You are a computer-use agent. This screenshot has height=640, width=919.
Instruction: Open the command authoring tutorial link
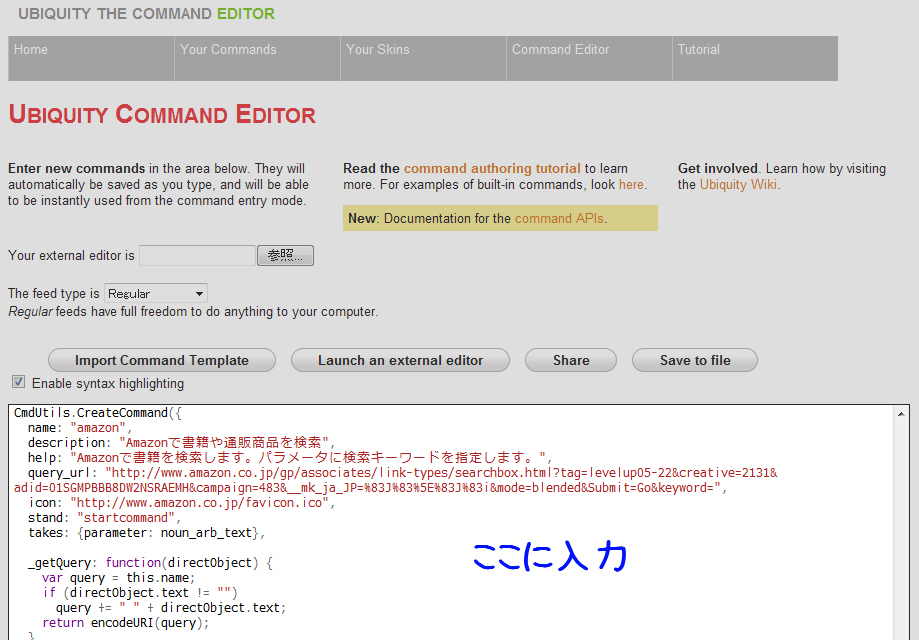[492, 169]
